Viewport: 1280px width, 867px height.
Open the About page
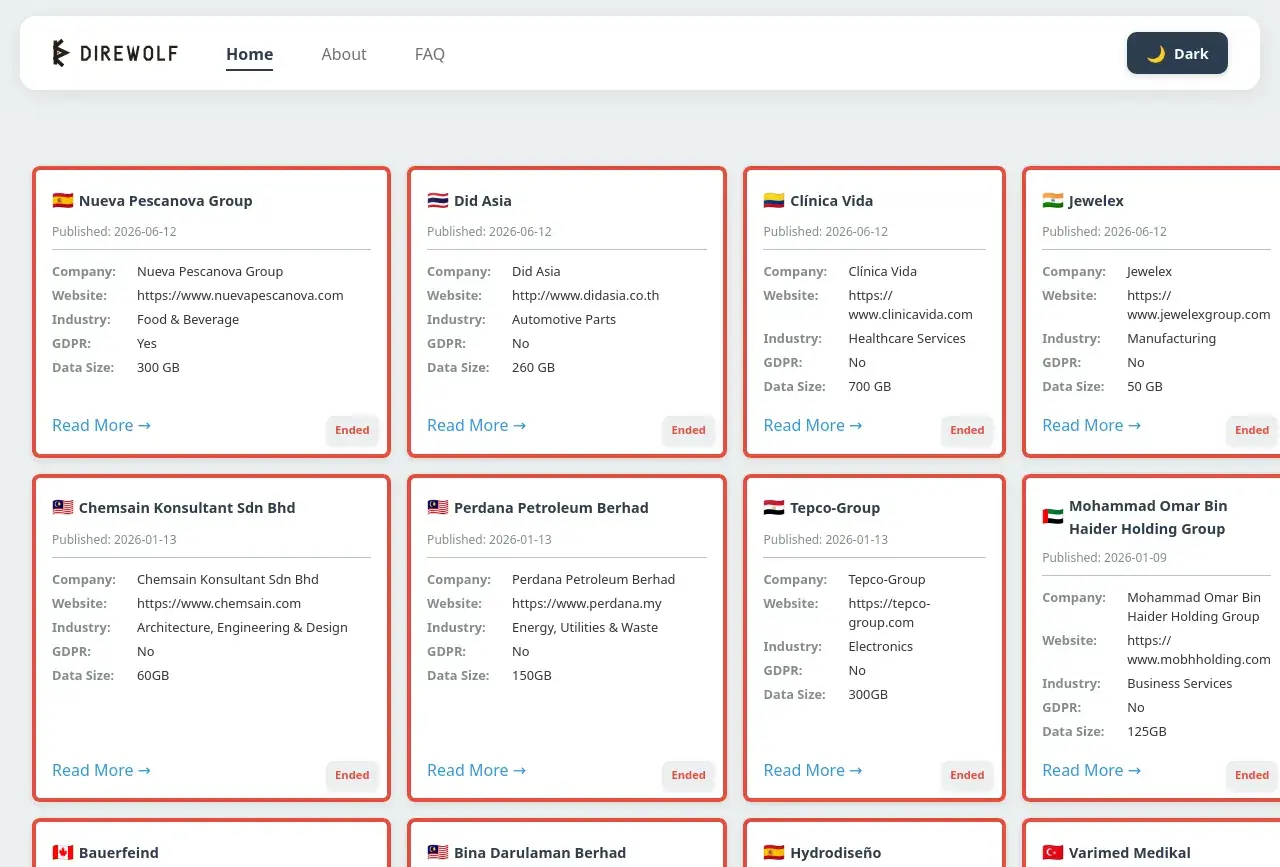click(344, 54)
